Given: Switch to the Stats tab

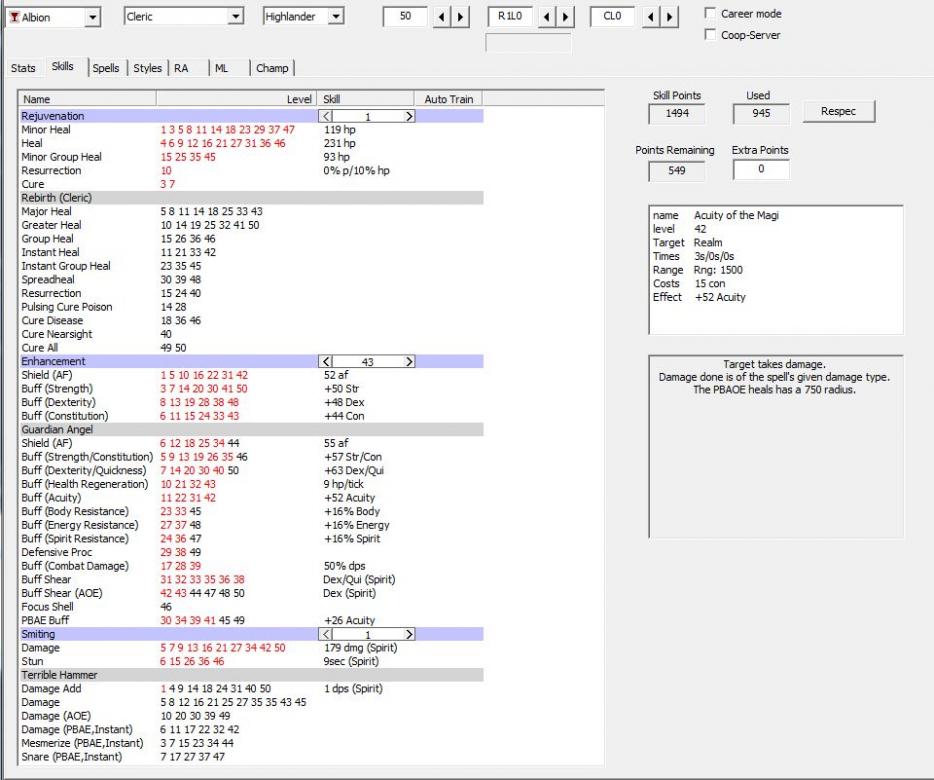Looking at the screenshot, I should pyautogui.click(x=23, y=68).
